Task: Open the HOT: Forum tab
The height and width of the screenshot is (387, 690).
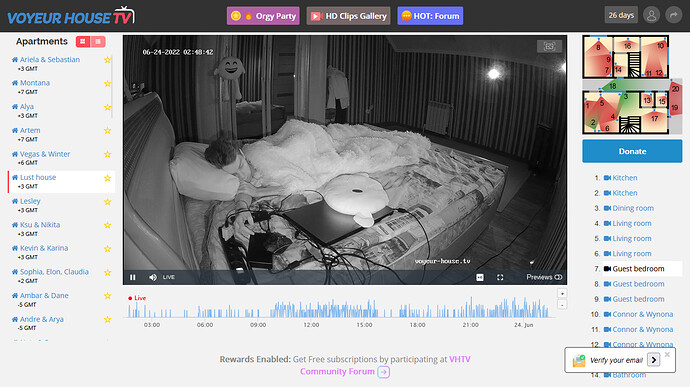Action: pos(430,16)
